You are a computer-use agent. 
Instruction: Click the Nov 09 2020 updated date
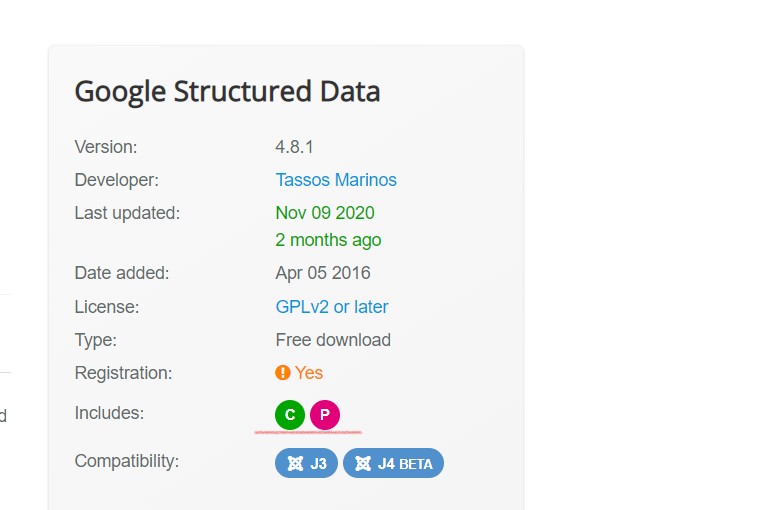click(x=325, y=213)
